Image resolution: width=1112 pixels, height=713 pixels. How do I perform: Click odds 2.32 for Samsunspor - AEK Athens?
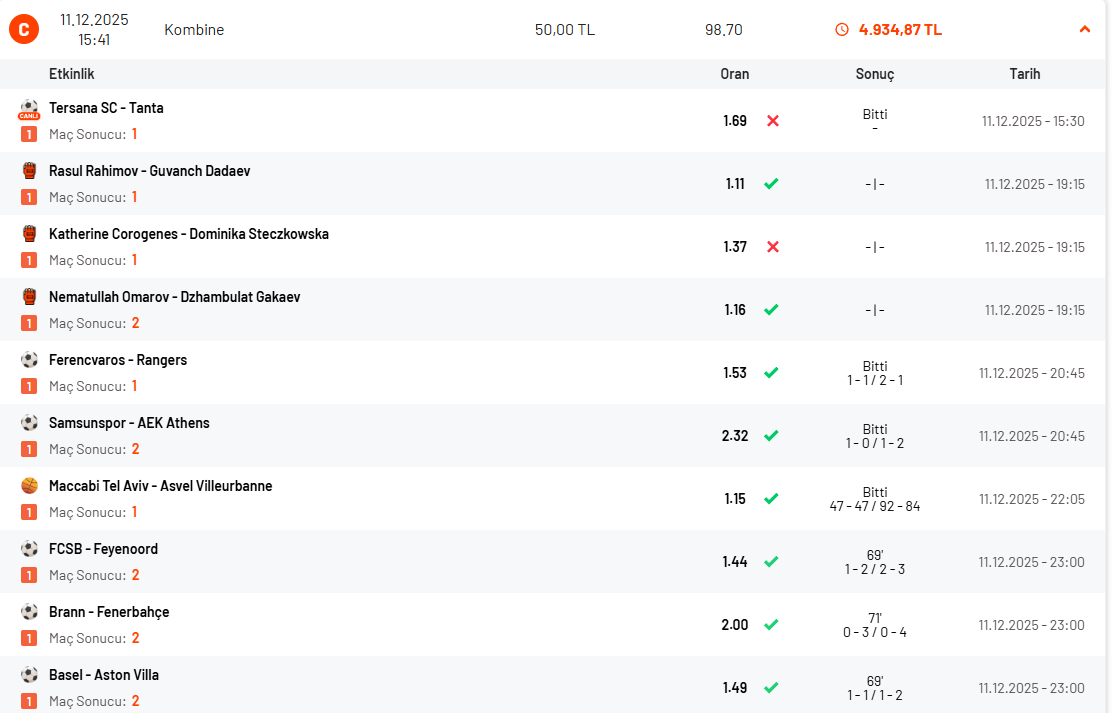tap(735, 436)
